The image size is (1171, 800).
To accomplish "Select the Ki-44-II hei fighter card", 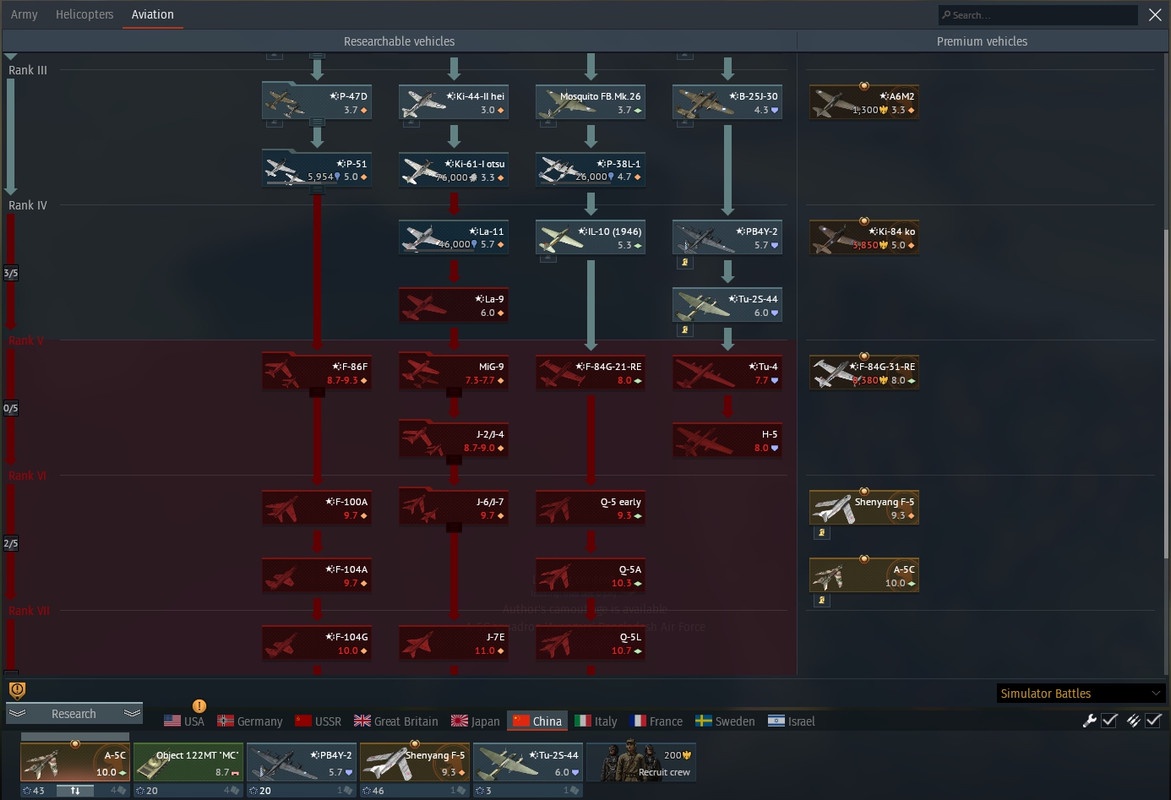I will (x=453, y=102).
